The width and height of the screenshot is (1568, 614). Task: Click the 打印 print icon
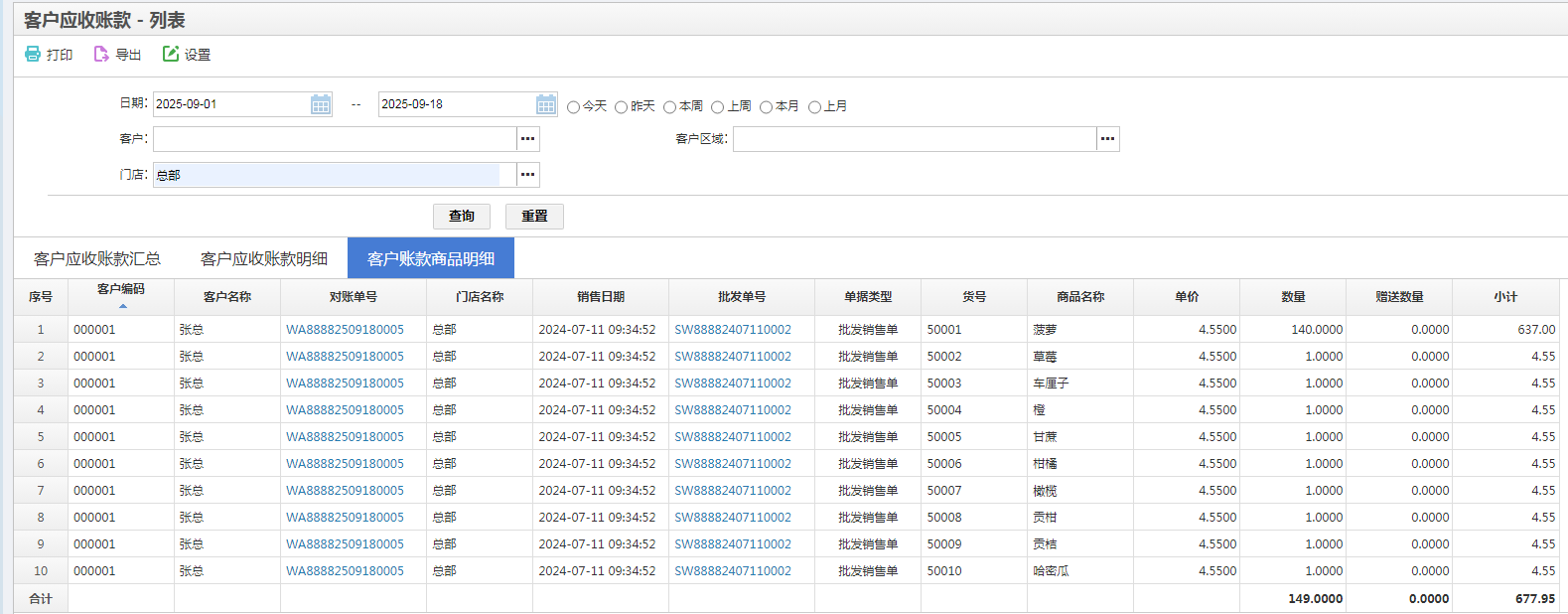(x=33, y=54)
